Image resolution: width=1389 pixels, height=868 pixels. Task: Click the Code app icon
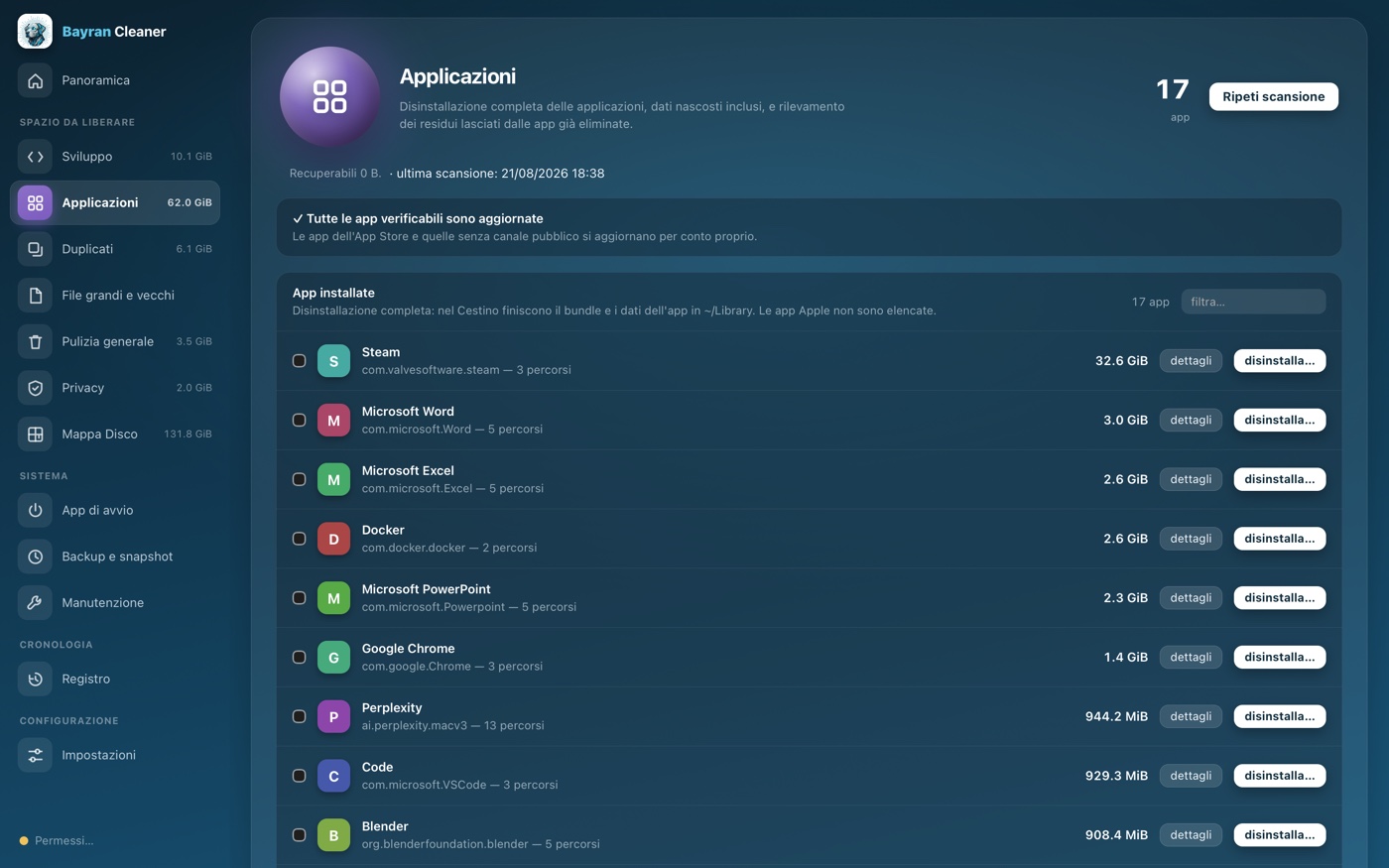333,776
